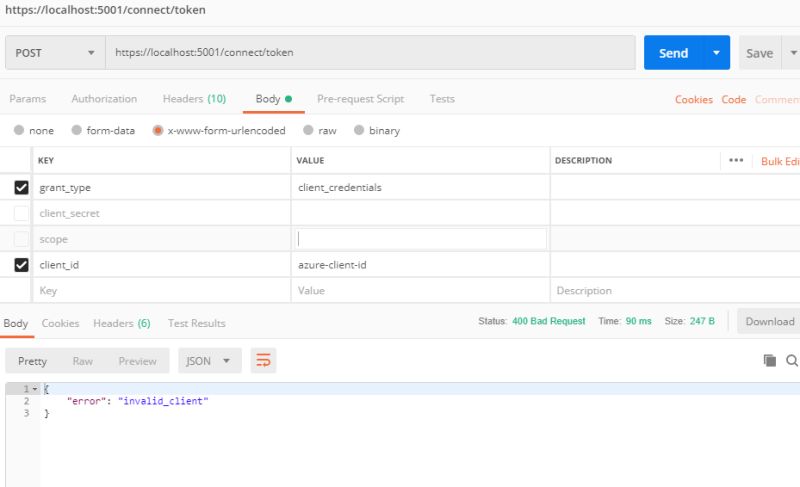Click the empty Key placeholder field
This screenshot has width=800, height=487.
(x=162, y=291)
